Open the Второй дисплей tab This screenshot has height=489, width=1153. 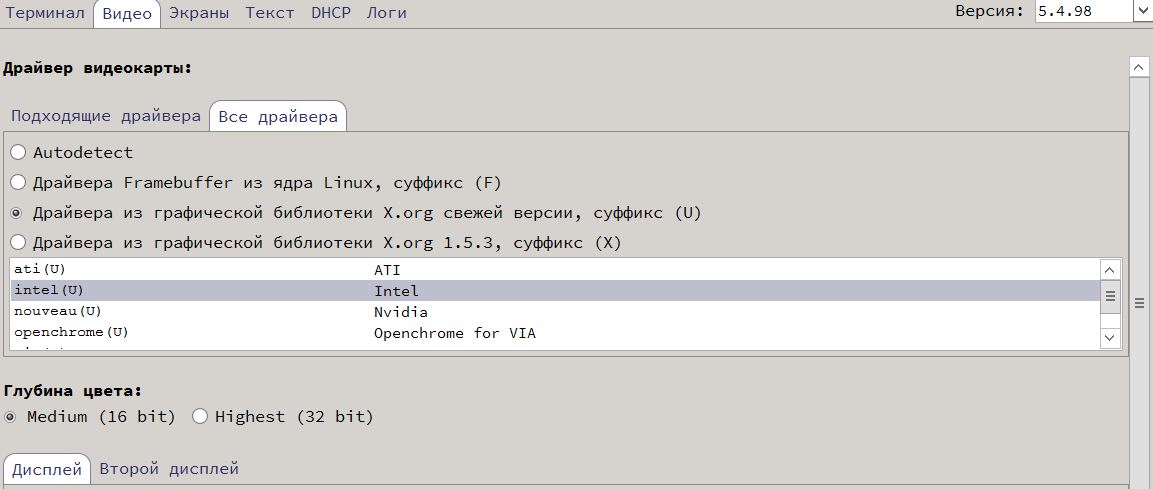click(169, 469)
